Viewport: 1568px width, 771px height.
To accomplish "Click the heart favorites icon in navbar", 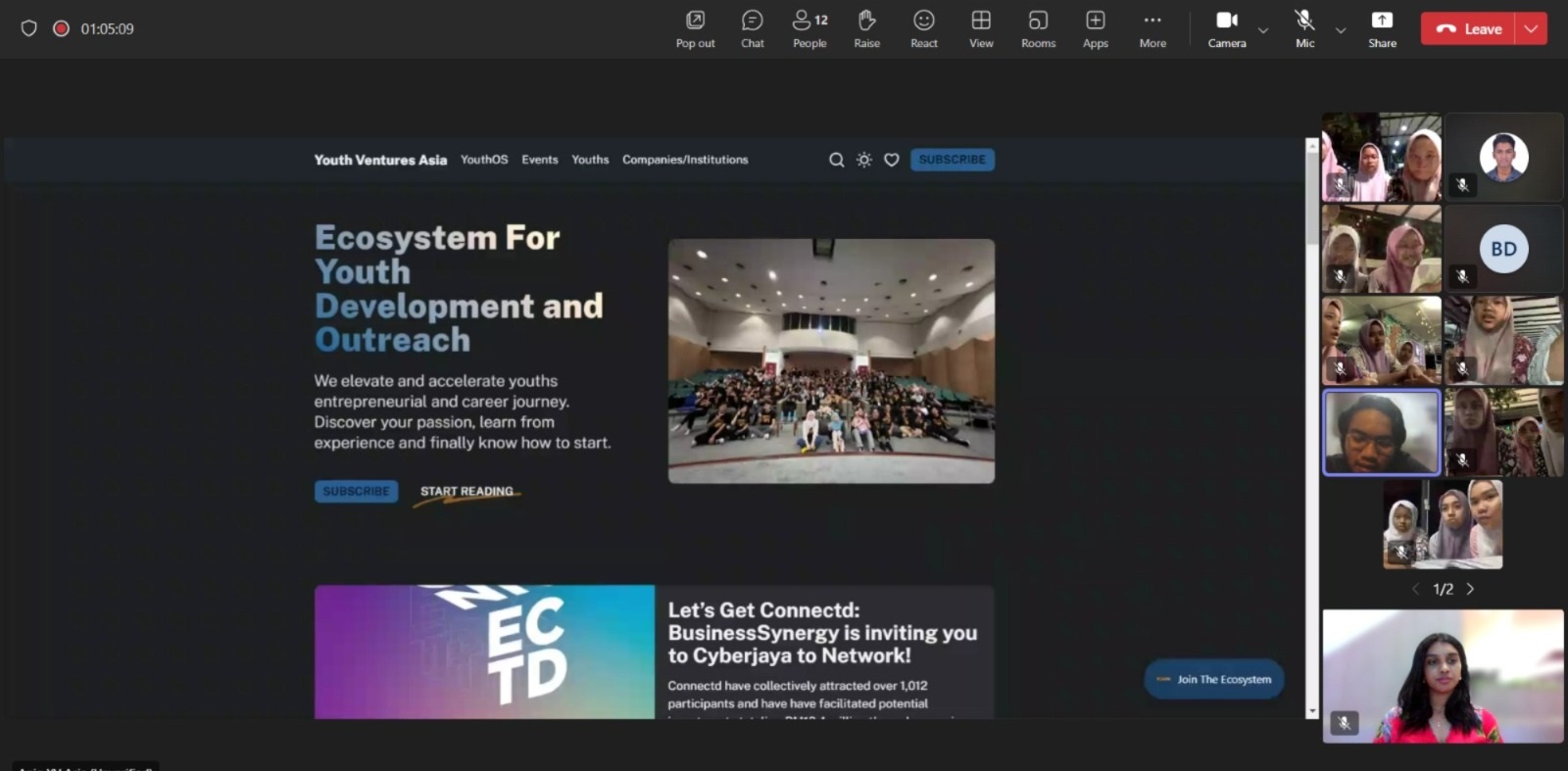I will [x=892, y=160].
